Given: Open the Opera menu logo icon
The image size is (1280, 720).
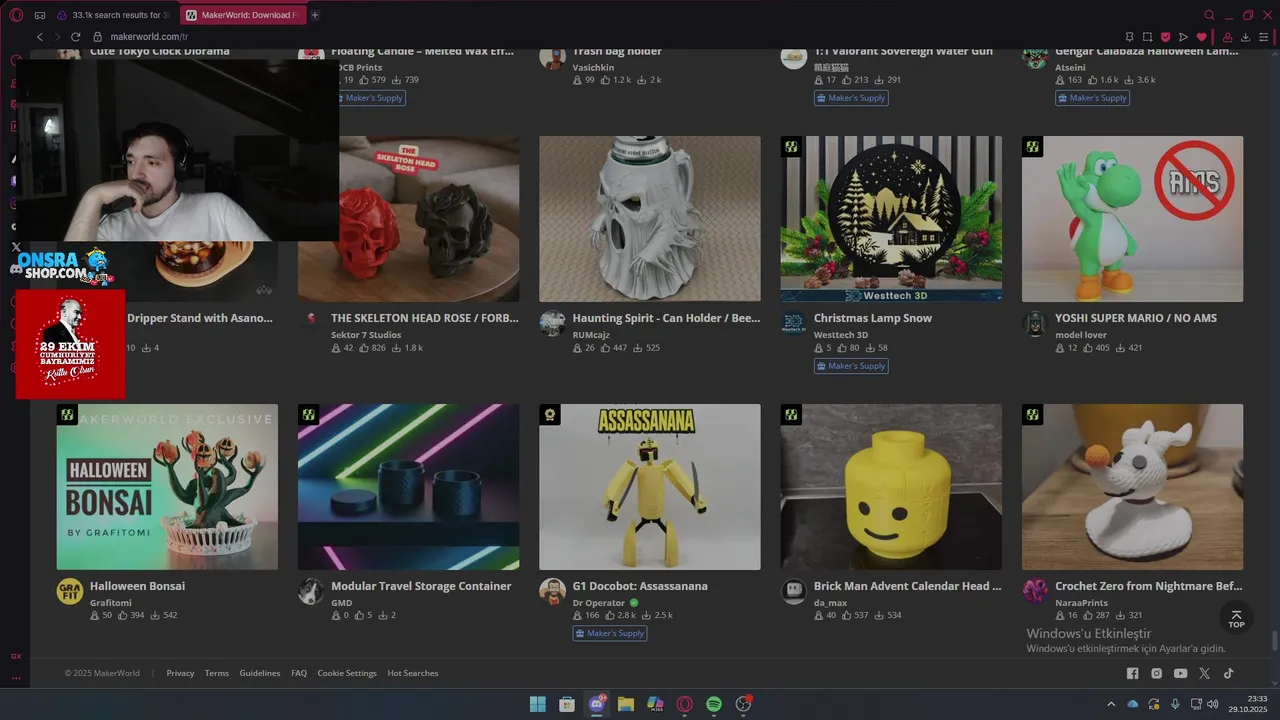Looking at the screenshot, I should [x=16, y=15].
